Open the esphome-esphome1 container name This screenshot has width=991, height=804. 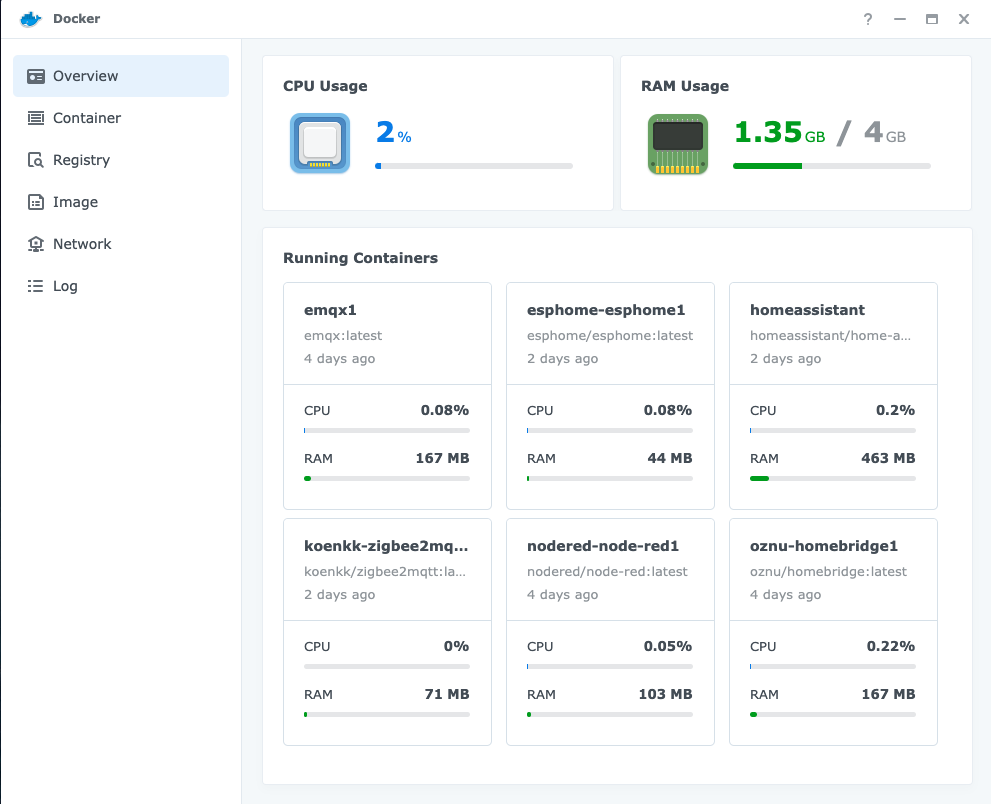tap(606, 310)
